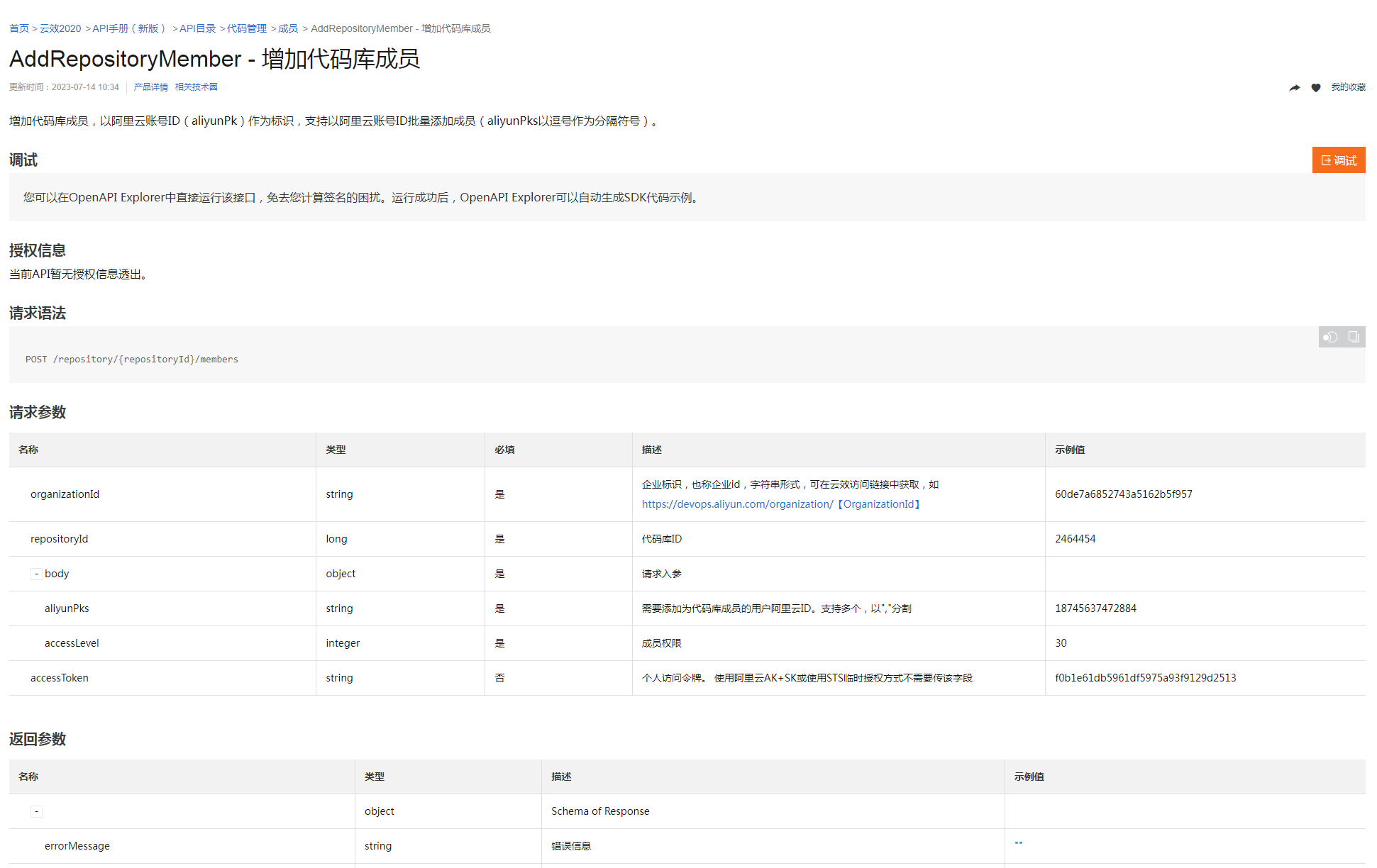This screenshot has width=1377, height=868.
Task: Click the update time 2023-07-14 10:34
Action: click(x=85, y=87)
